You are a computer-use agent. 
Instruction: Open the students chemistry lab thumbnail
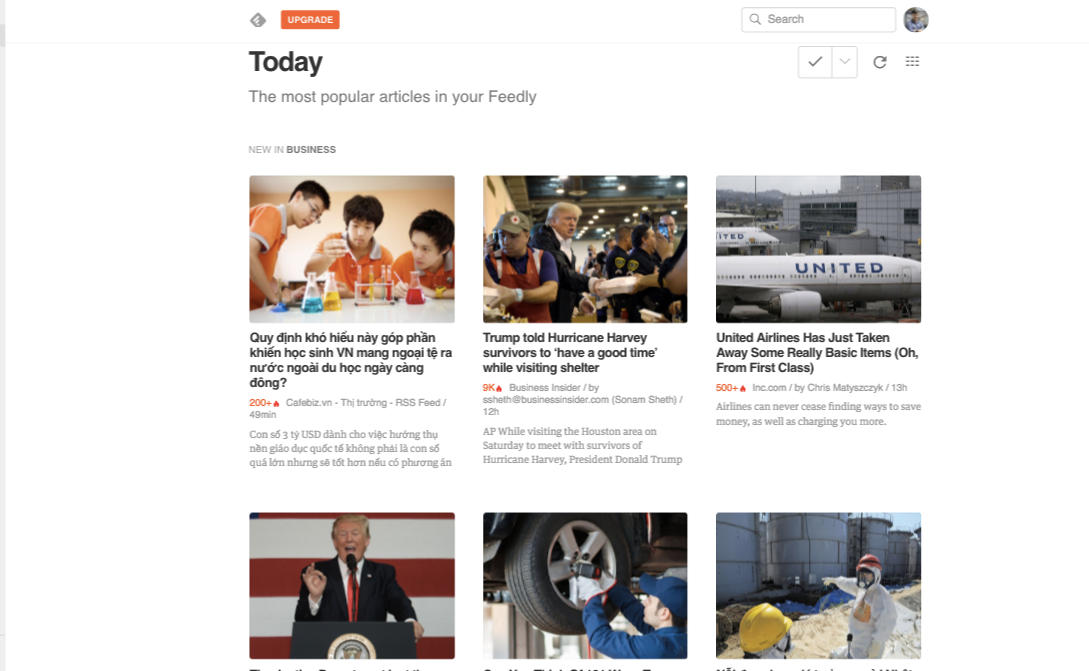point(352,249)
